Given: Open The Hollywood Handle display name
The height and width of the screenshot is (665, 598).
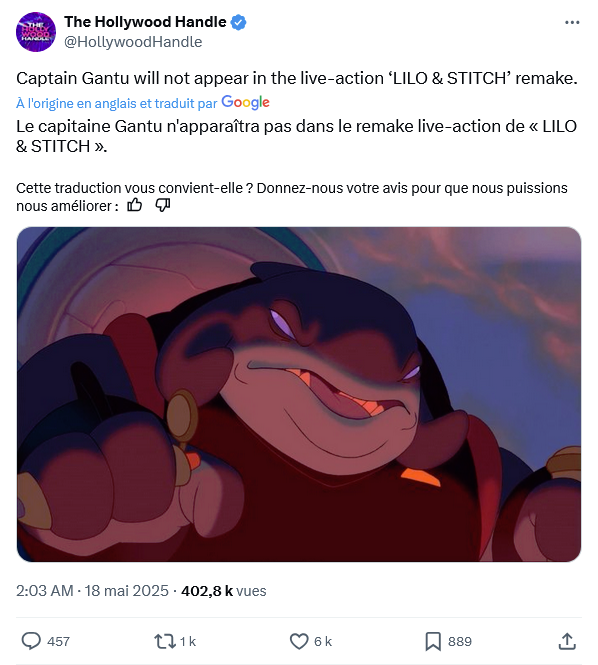Looking at the screenshot, I should (145, 22).
